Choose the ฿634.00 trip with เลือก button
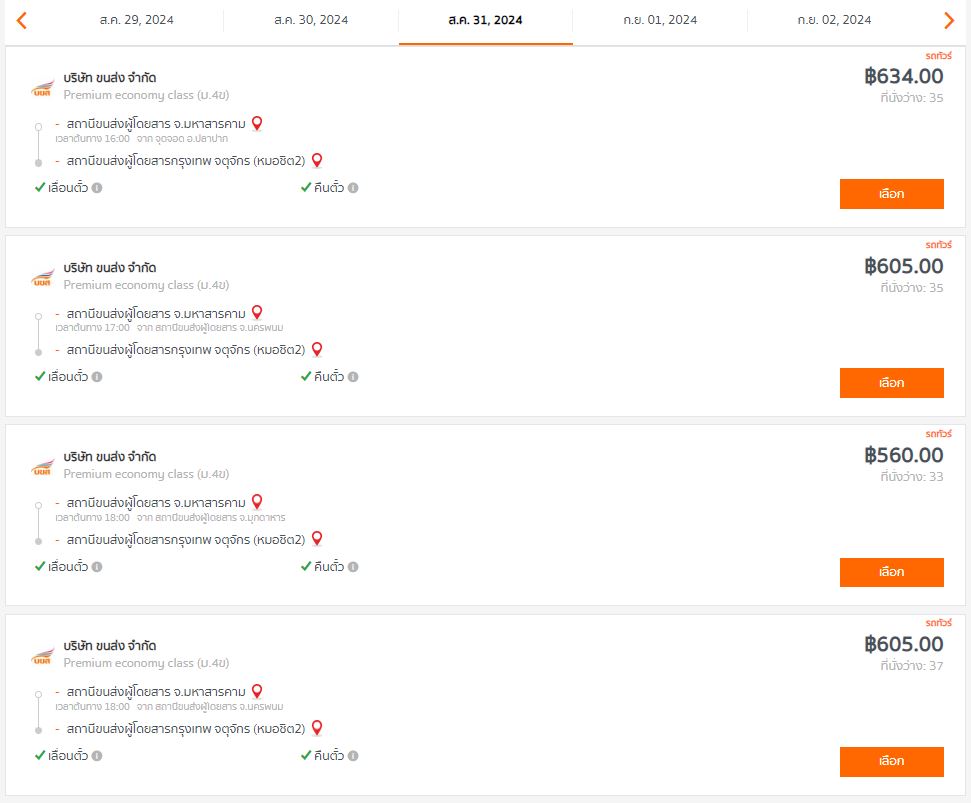Screen dimensions: 971x803 click(x=892, y=194)
